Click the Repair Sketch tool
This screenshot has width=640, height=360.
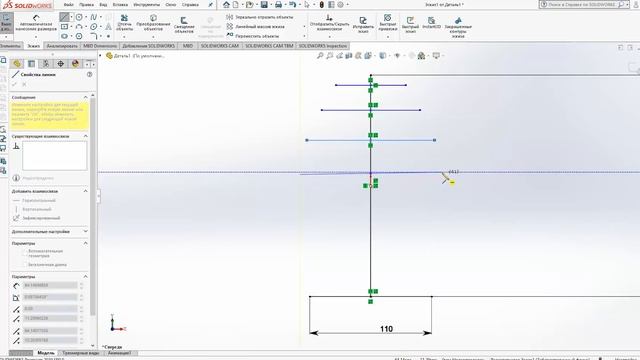tap(363, 24)
